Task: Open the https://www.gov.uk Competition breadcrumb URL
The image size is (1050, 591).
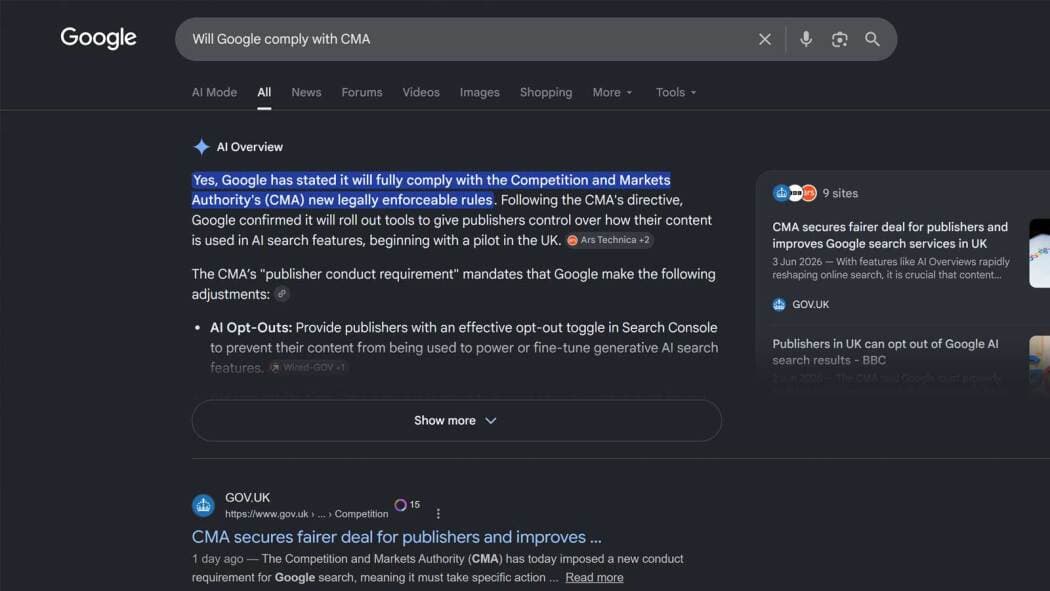Action: (x=307, y=514)
